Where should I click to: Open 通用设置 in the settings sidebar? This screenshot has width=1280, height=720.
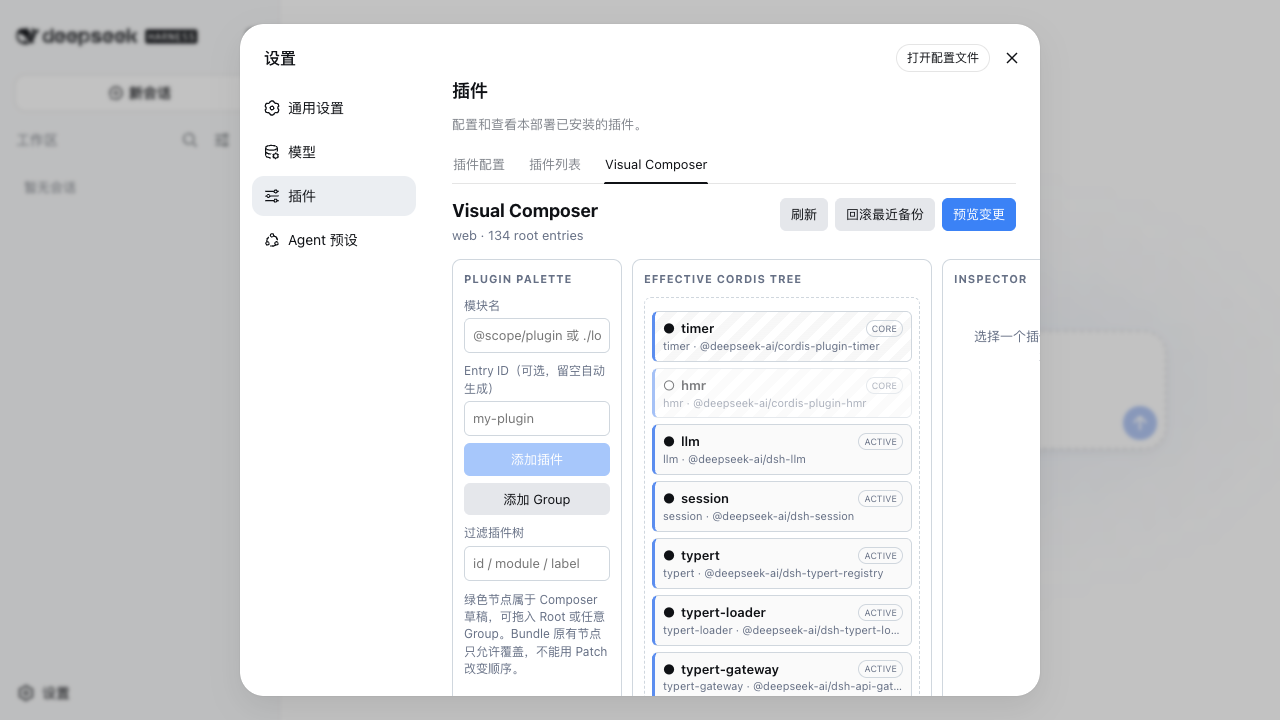(x=334, y=108)
